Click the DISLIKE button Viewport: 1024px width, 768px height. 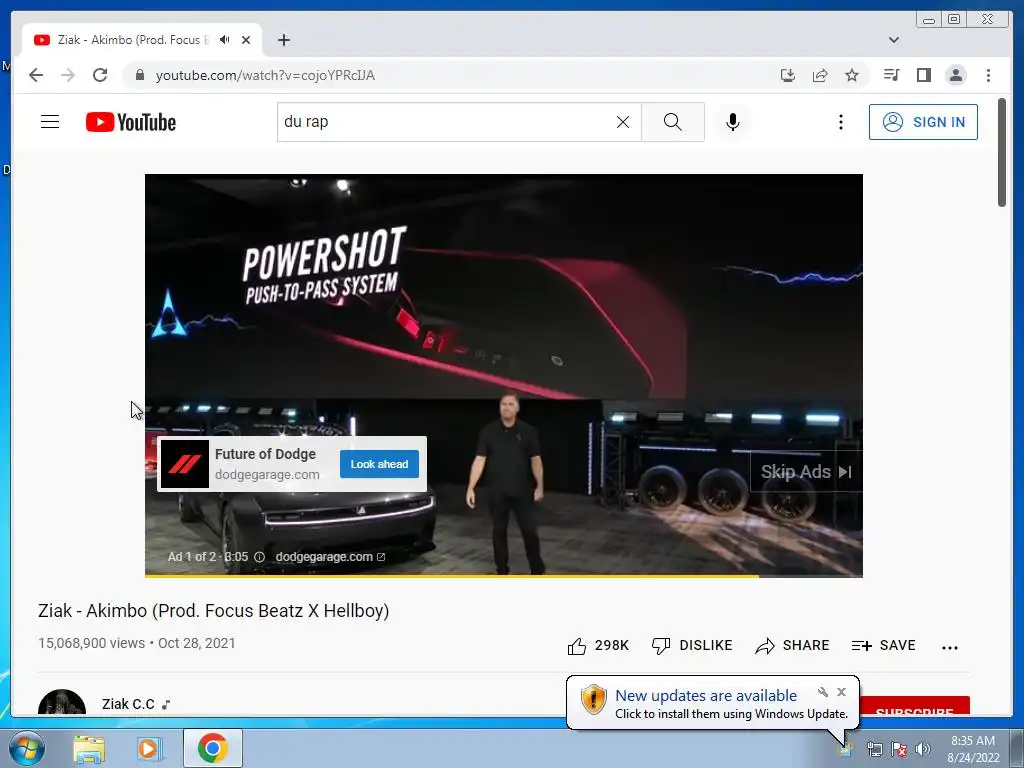click(x=692, y=646)
